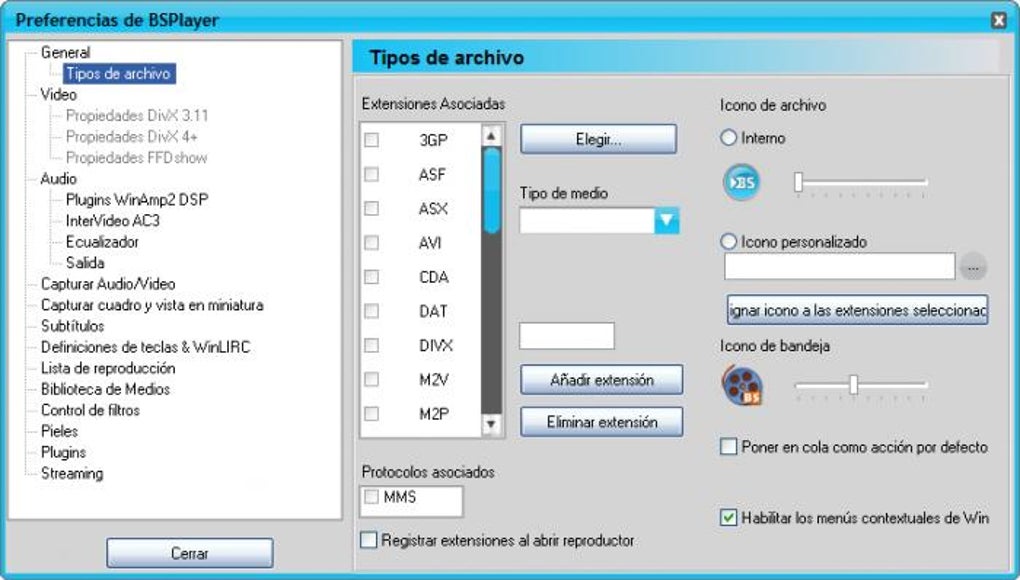Open the Plugins settings page
1020x580 pixels.
[63, 453]
